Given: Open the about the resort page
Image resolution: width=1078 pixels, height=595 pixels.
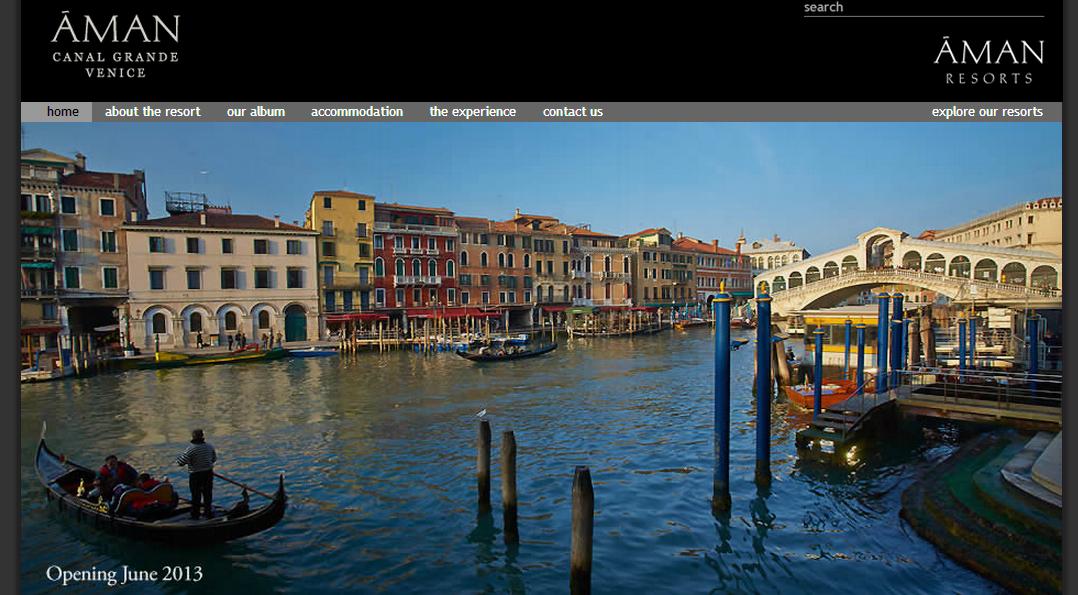Looking at the screenshot, I should point(153,111).
